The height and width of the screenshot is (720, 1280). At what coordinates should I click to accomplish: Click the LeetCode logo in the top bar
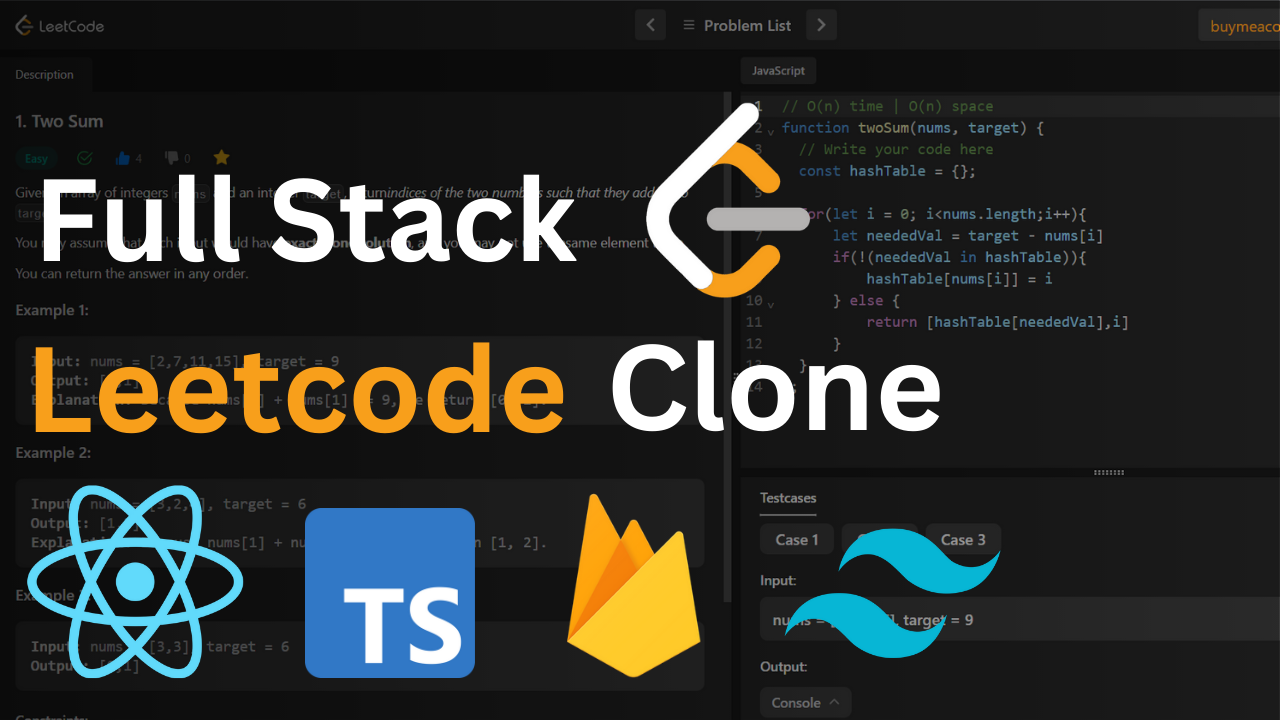pos(60,26)
